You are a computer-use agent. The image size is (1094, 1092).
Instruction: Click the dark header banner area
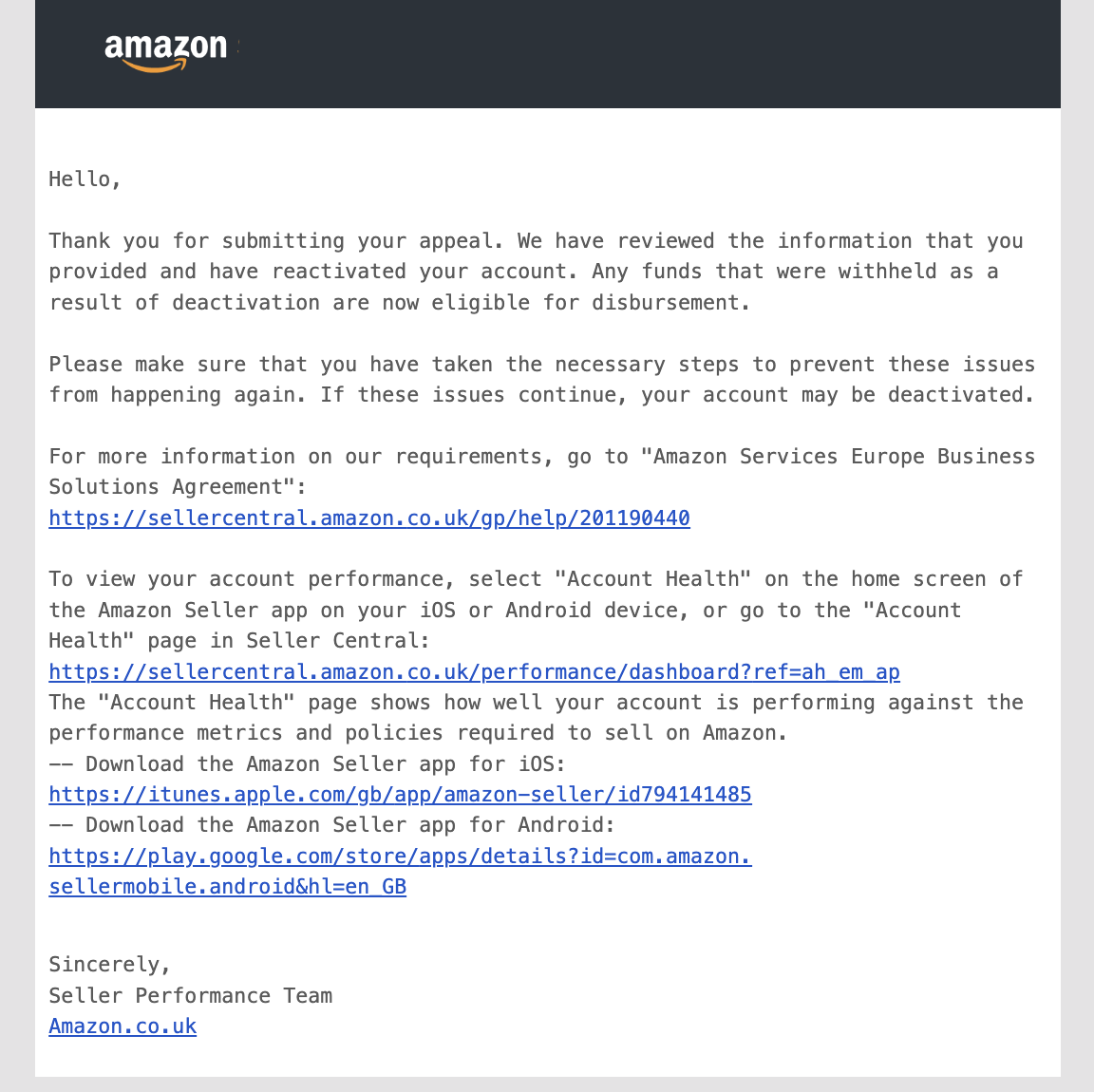(548, 54)
